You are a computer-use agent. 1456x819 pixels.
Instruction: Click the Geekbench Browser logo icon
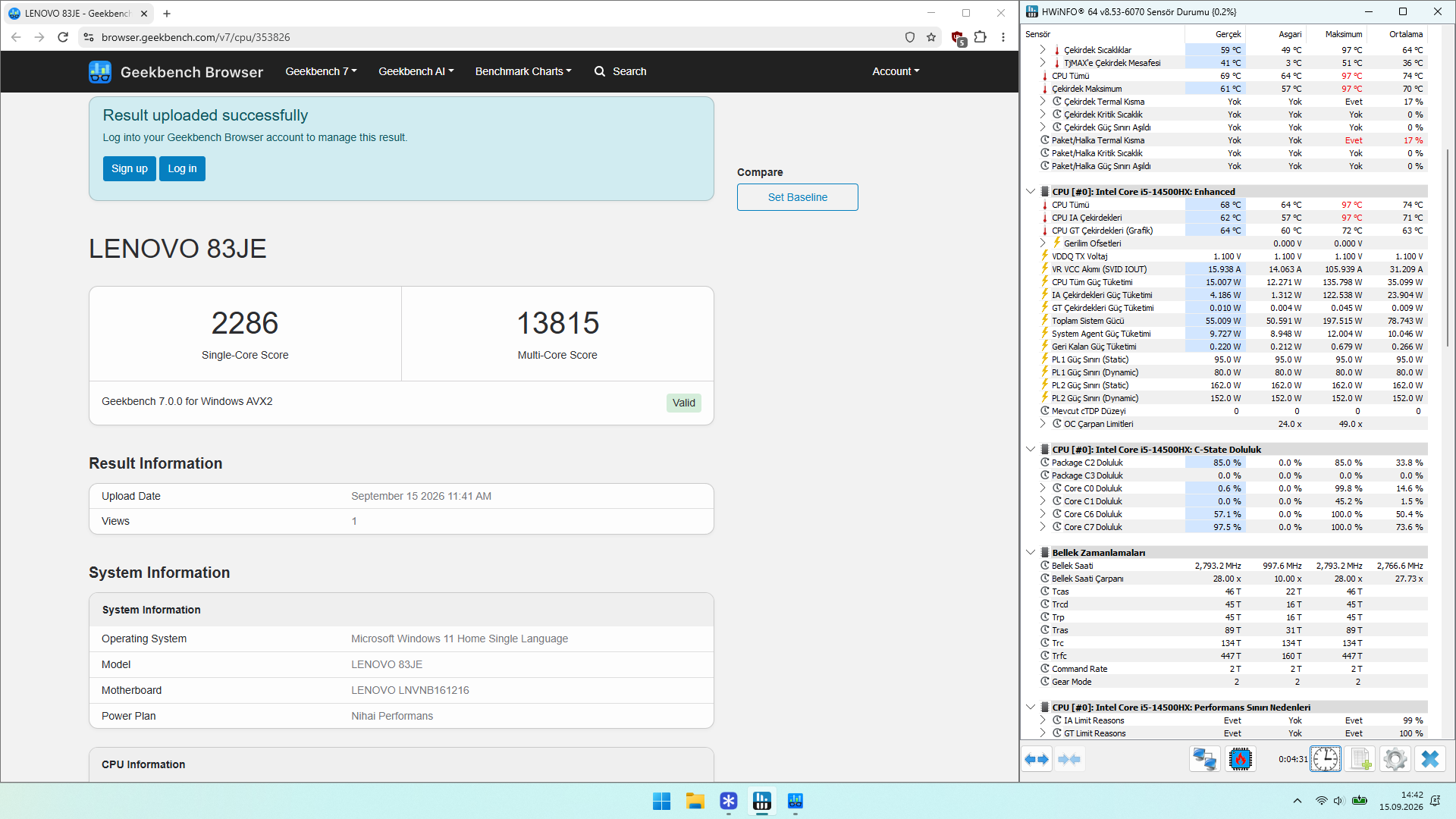click(x=100, y=71)
